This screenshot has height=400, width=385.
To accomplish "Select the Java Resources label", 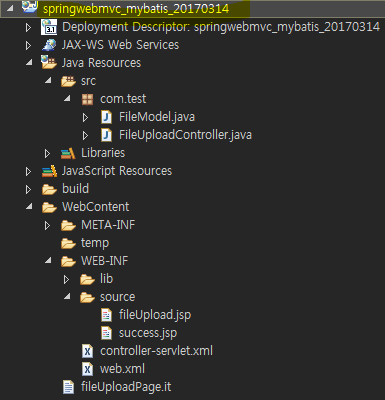I will click(x=101, y=63).
